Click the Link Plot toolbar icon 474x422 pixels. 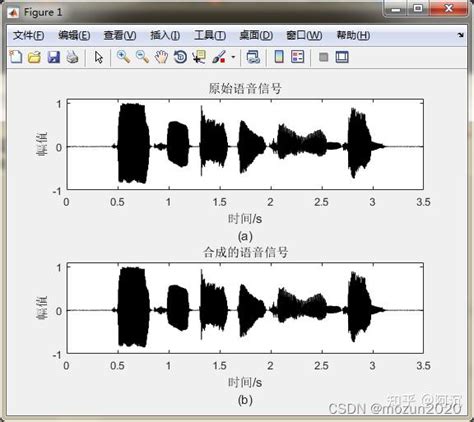coord(253,57)
